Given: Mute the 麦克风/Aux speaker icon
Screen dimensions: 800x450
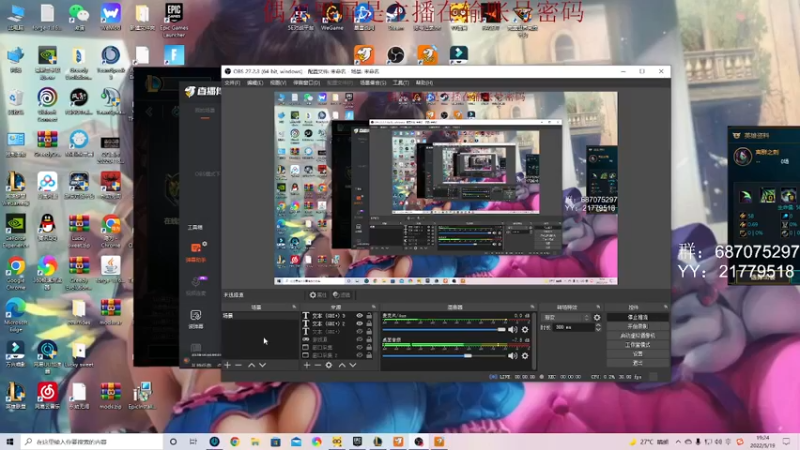Looking at the screenshot, I should pos(513,330).
